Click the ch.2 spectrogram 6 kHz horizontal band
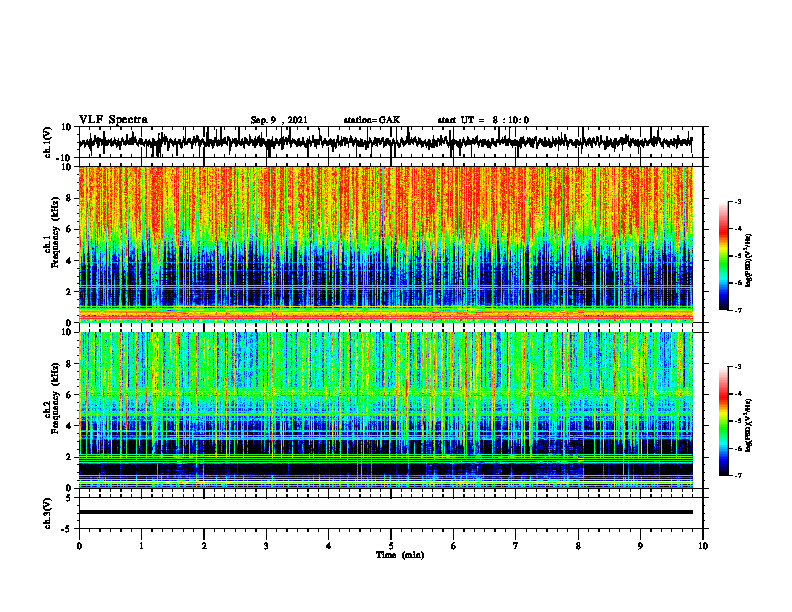792x612 pixels. [385, 393]
